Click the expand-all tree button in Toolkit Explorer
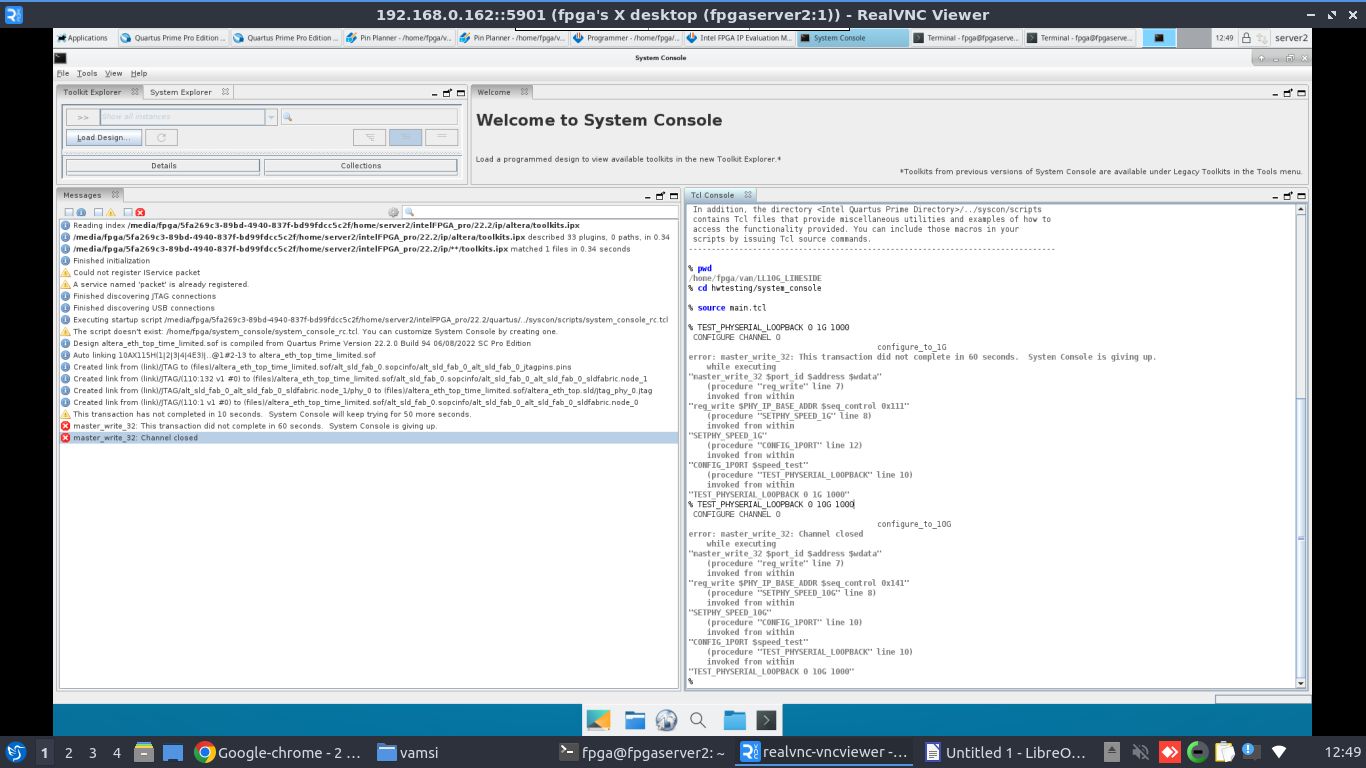Screen dimensions: 1366x768 click(x=369, y=137)
